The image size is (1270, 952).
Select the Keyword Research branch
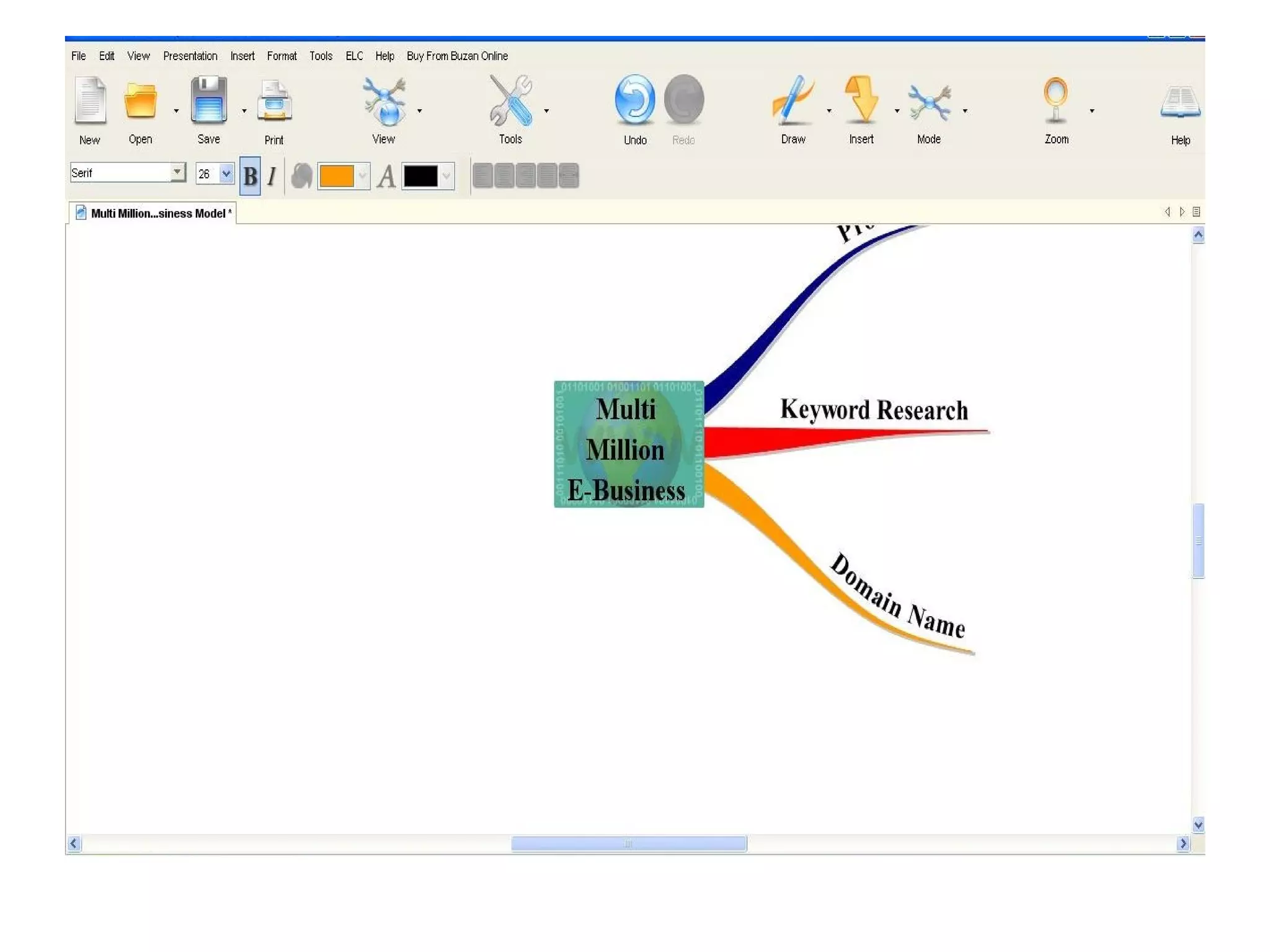(873, 410)
